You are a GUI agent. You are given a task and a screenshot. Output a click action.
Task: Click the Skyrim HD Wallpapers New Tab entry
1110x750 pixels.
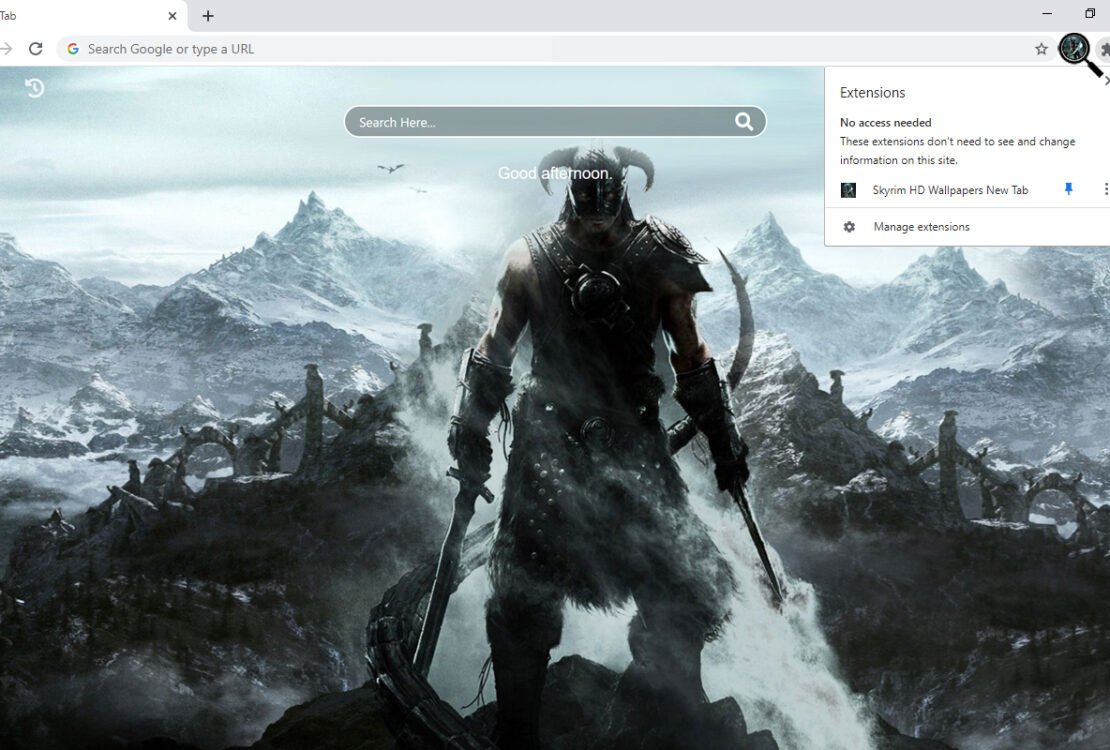coord(950,190)
